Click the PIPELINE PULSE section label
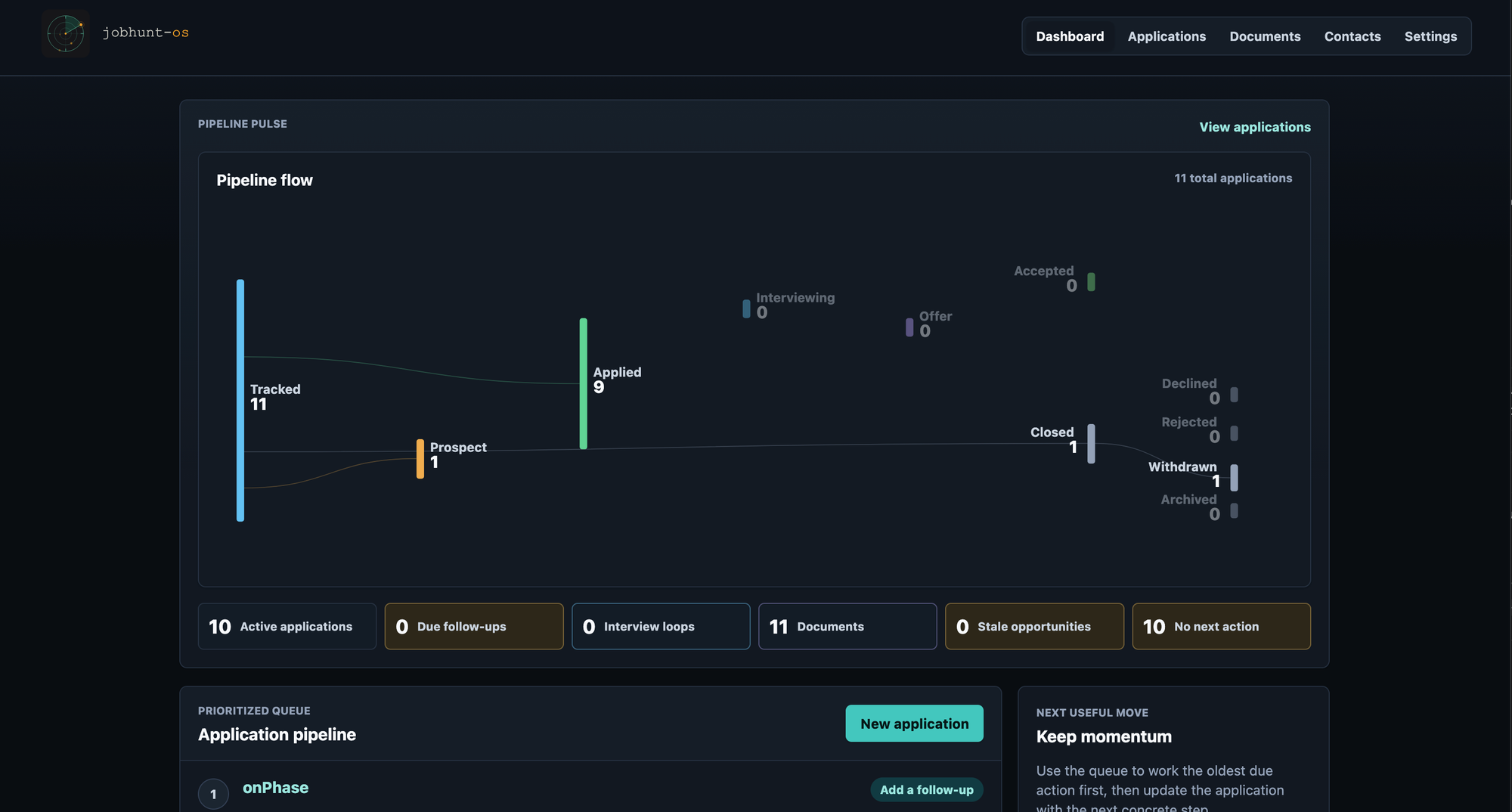 pyautogui.click(x=243, y=124)
